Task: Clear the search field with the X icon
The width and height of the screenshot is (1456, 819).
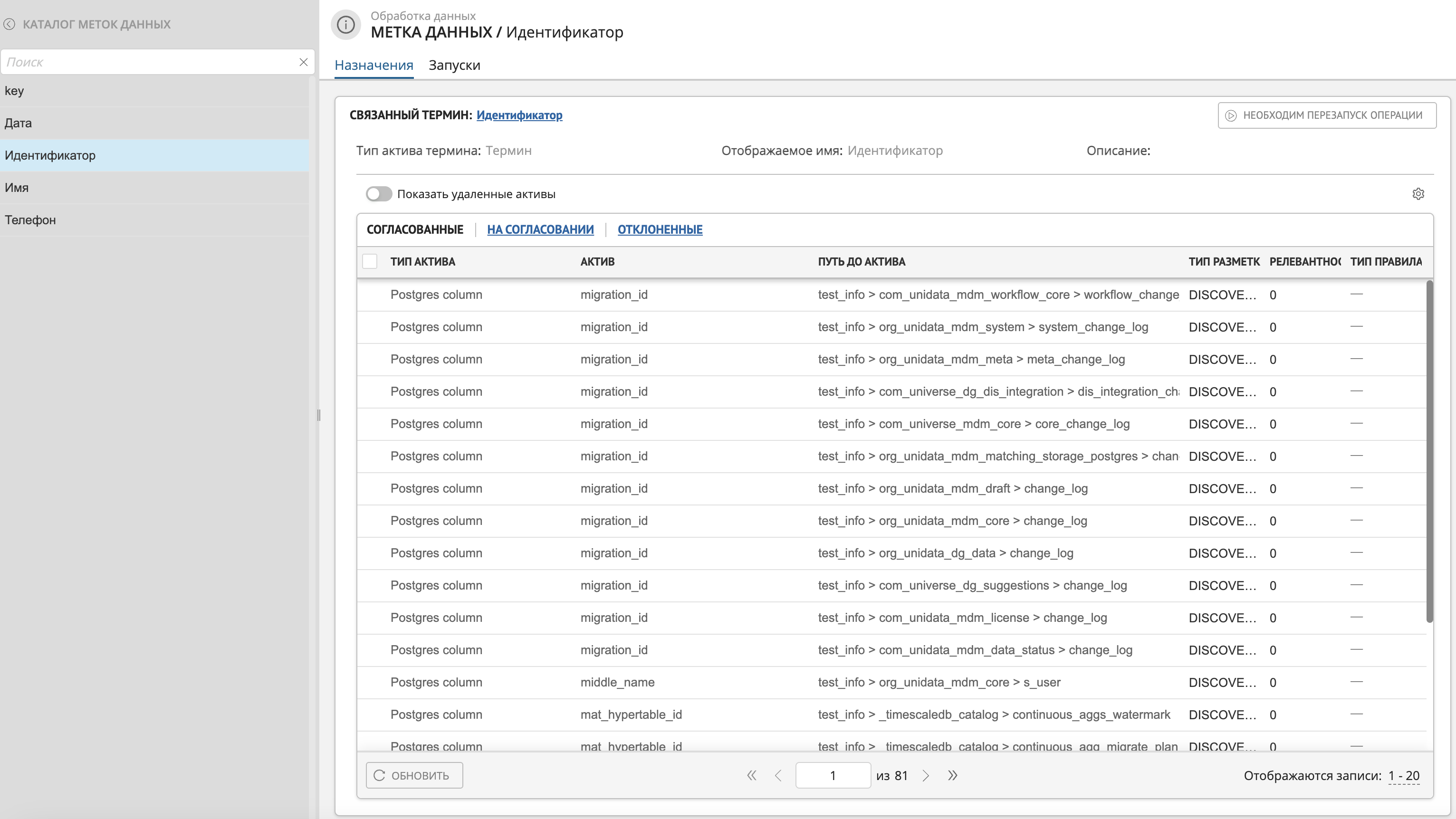Action: tap(304, 62)
